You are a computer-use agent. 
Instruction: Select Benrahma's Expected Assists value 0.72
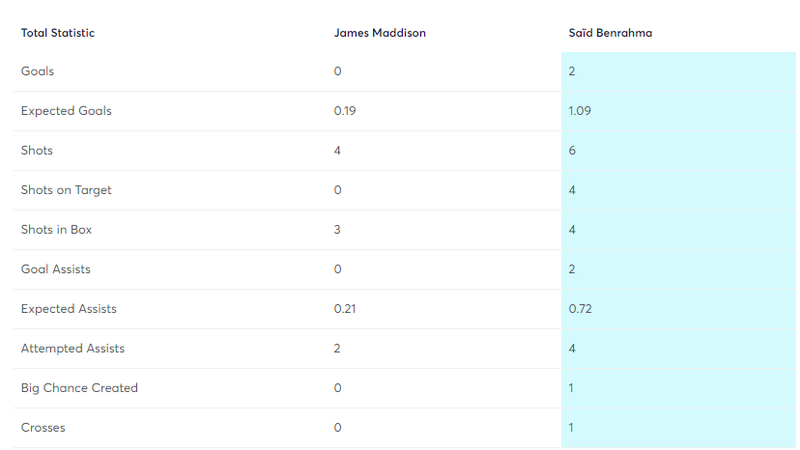[580, 309]
